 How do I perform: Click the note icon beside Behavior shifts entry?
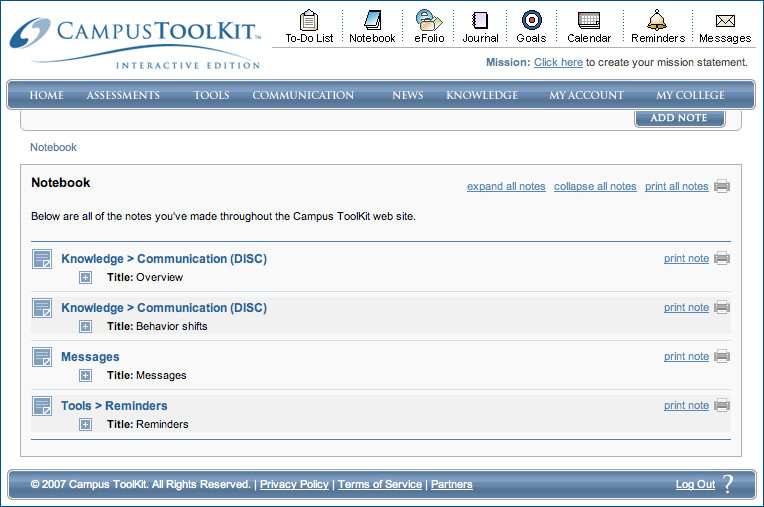click(42, 308)
